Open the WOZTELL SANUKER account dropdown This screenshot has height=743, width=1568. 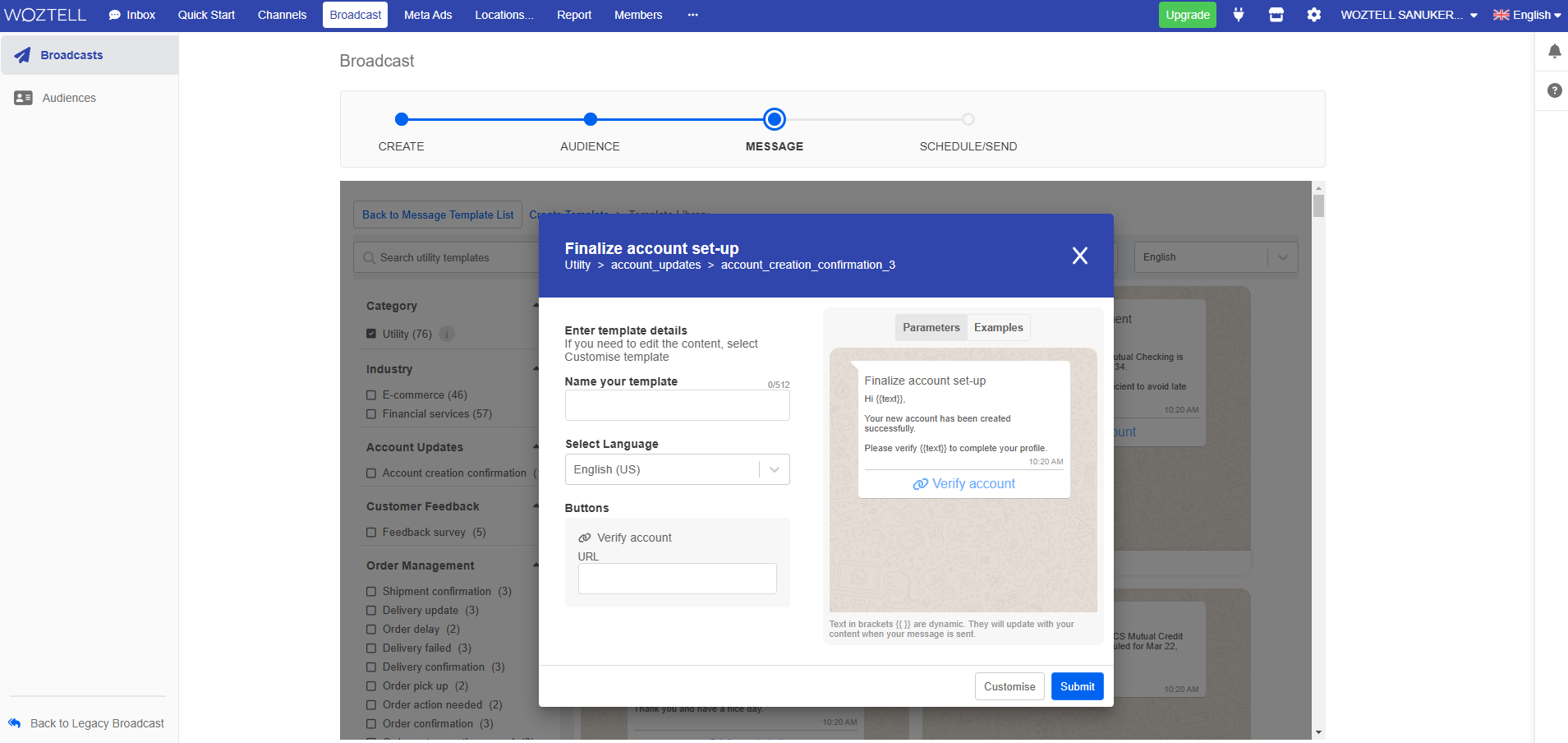pyautogui.click(x=1408, y=15)
